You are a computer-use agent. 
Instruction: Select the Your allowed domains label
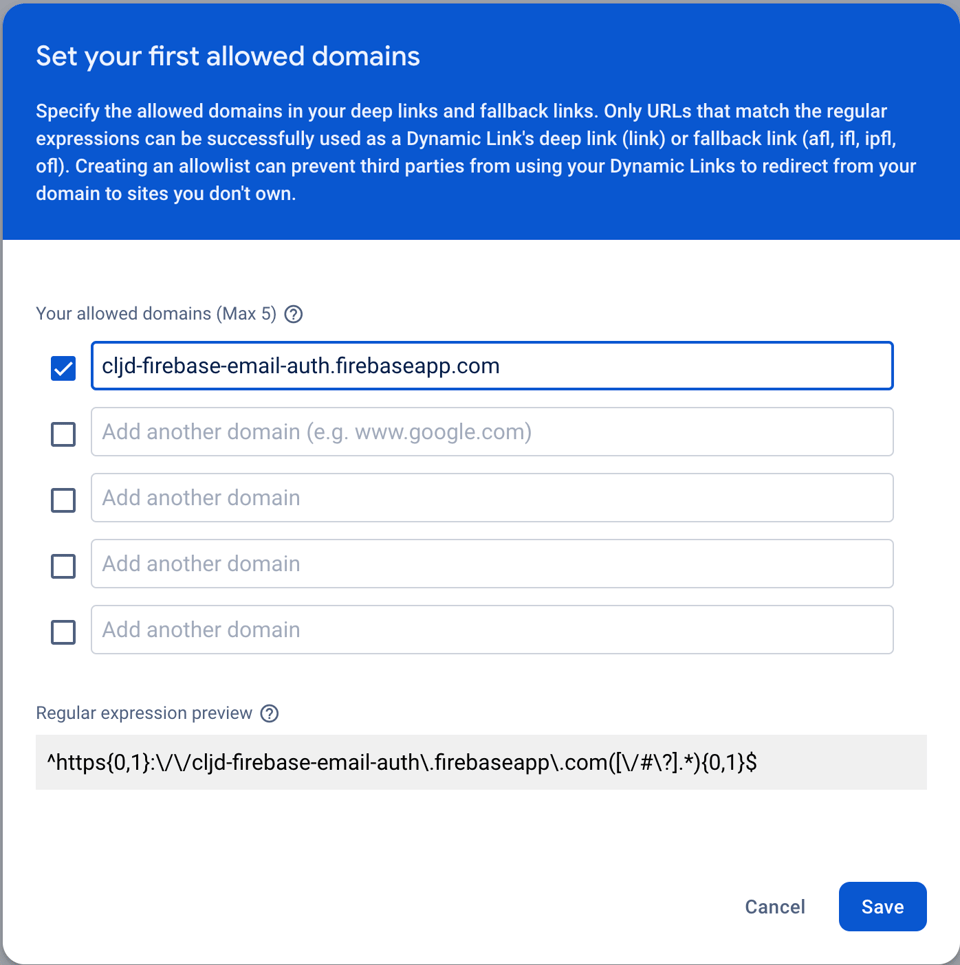click(x=155, y=313)
